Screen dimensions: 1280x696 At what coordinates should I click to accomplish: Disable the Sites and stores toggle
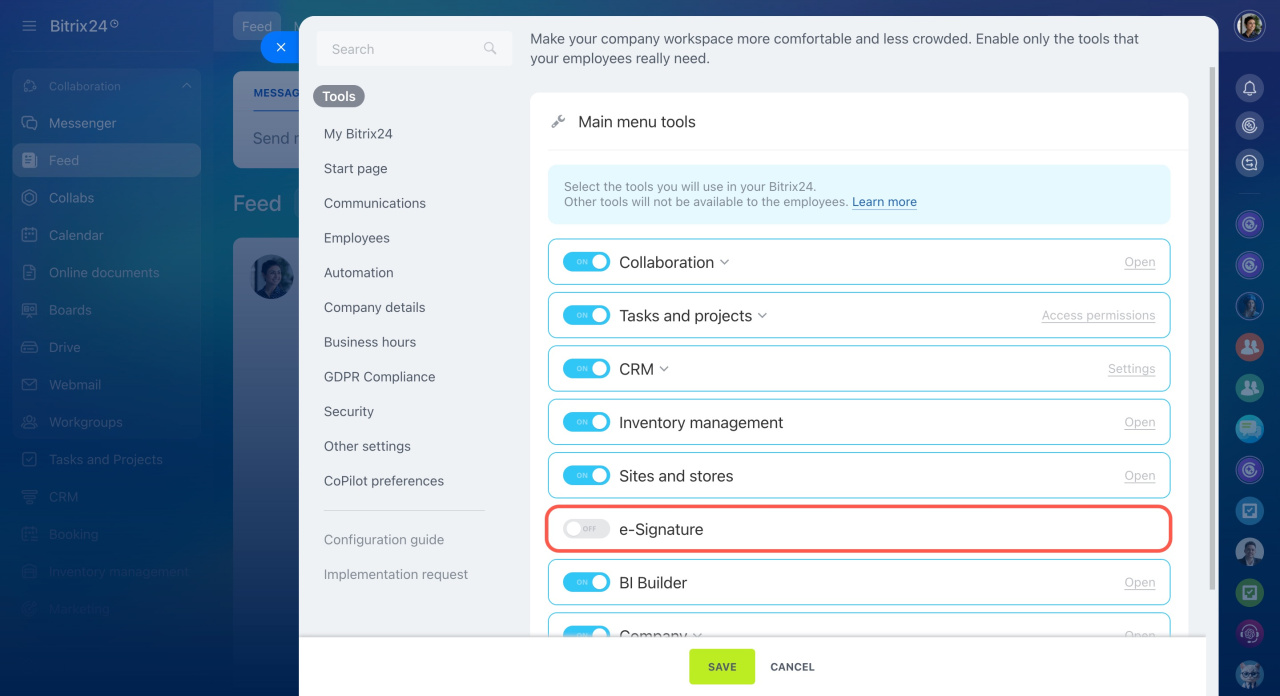click(586, 475)
